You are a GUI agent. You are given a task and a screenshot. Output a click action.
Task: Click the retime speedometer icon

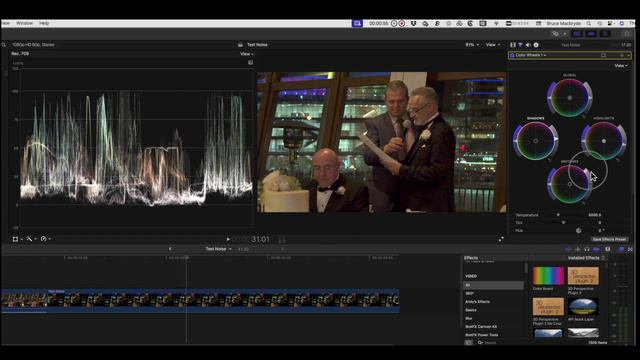(x=43, y=239)
